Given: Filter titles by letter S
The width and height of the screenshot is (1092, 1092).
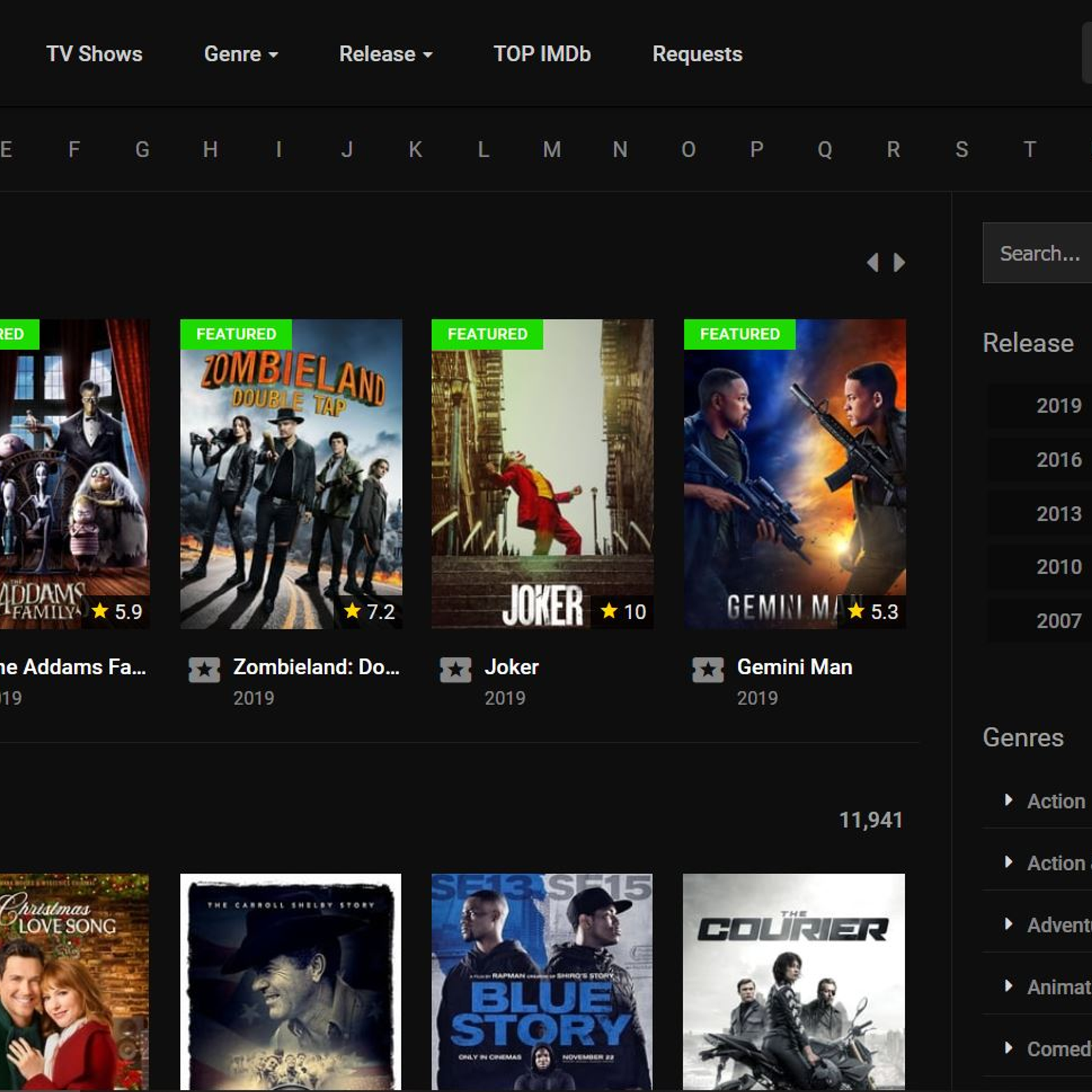Looking at the screenshot, I should pos(961,149).
